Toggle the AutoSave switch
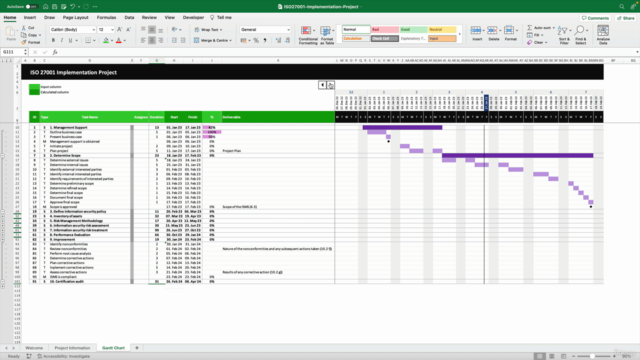This screenshot has height=360, width=640. pyautogui.click(x=31, y=7)
